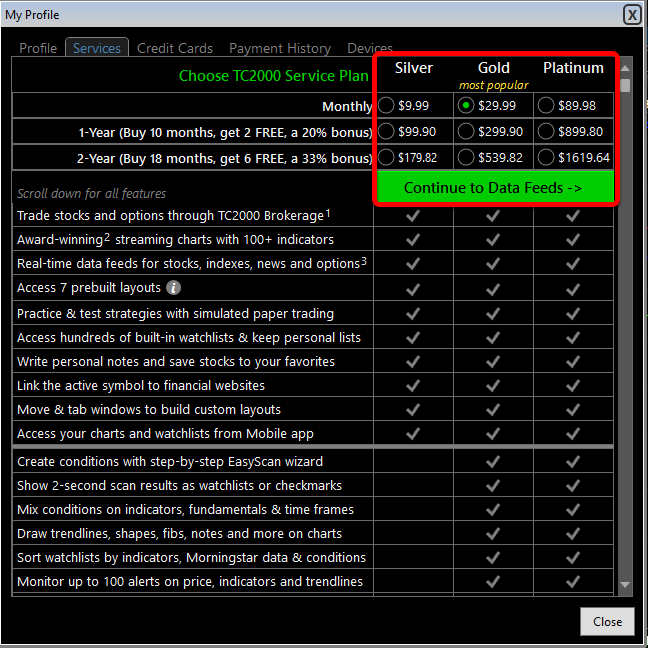648x648 pixels.
Task: Open the Devices tab
Action: [x=369, y=48]
